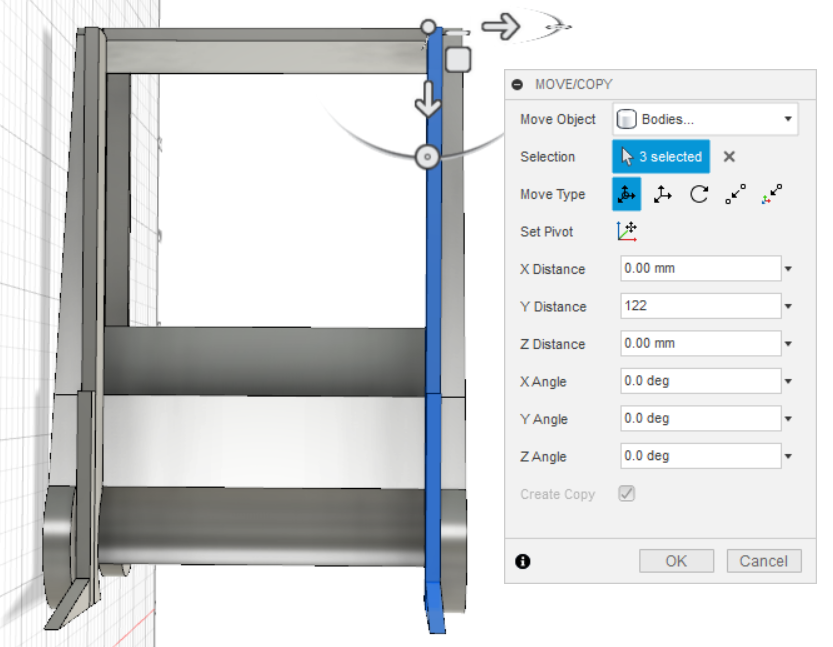
Task: Expand the X Distance dropdown arrow
Action: pos(788,269)
